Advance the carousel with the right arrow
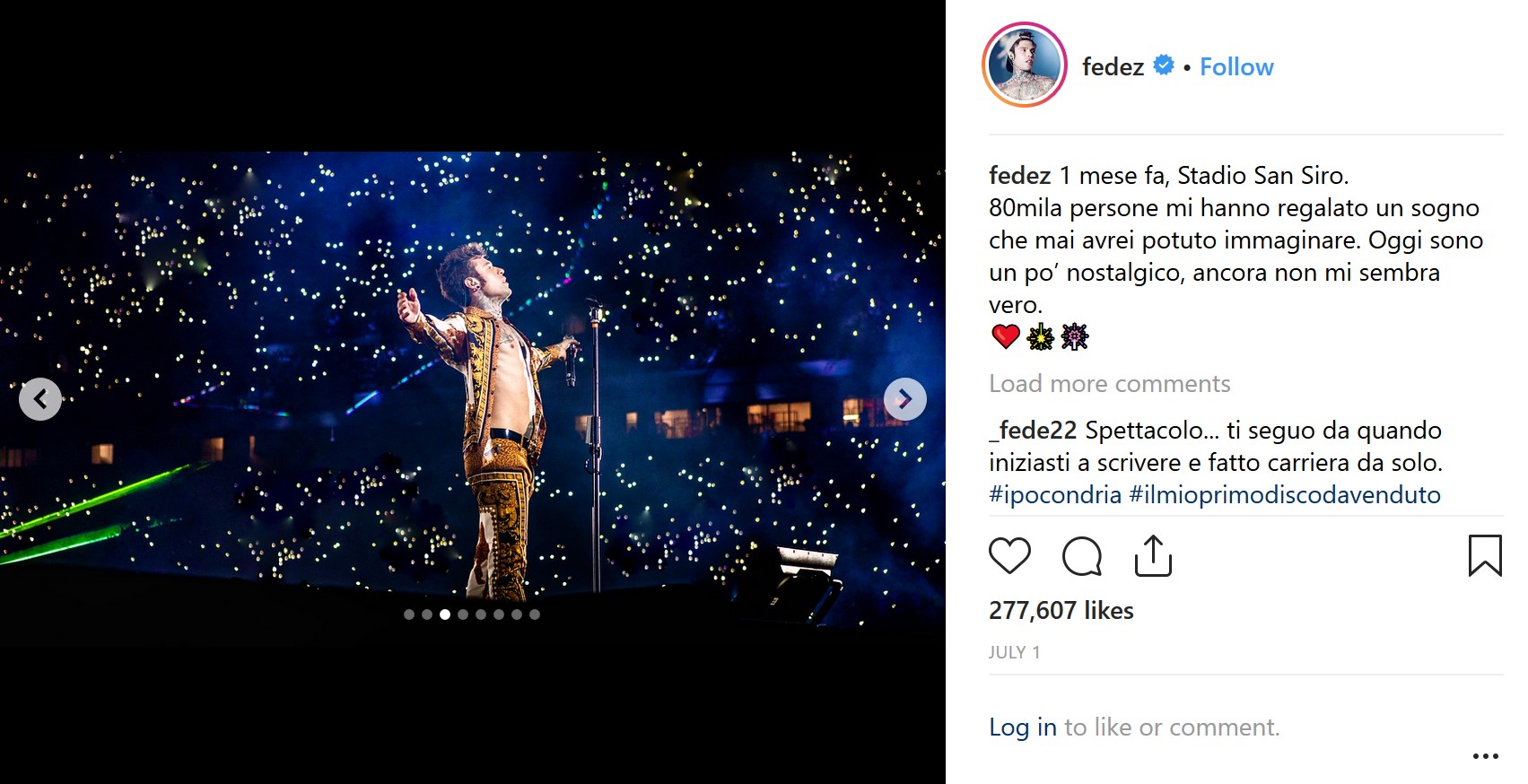The image size is (1528, 784). tap(904, 399)
